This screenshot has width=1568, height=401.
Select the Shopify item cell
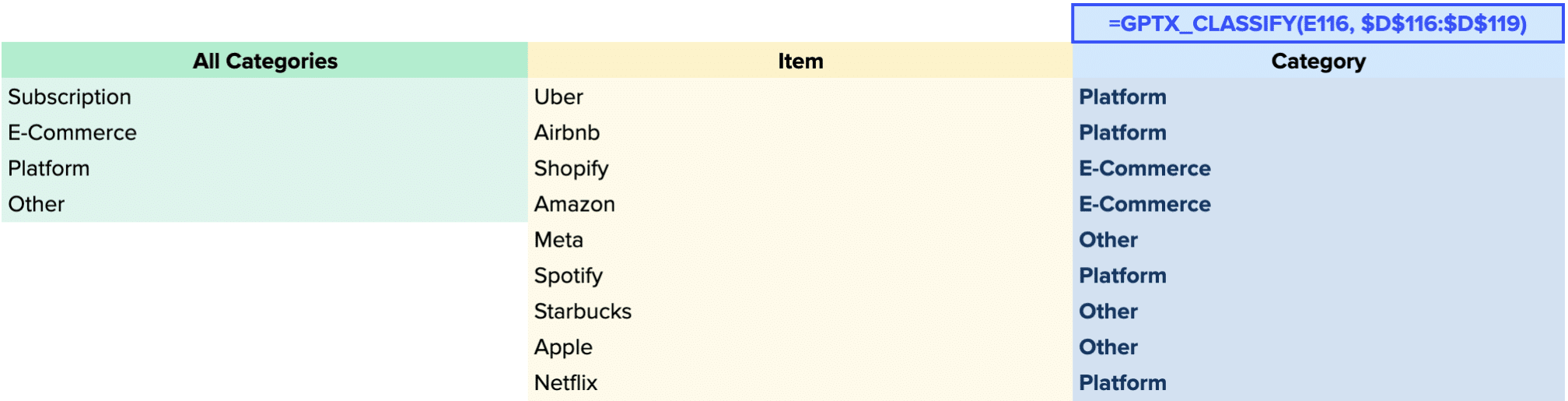click(800, 168)
